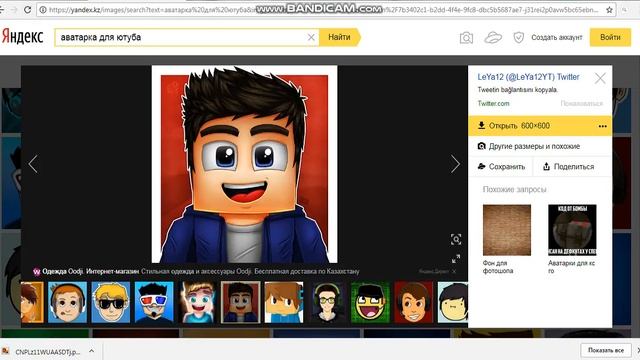Click the shield protection icon

(x=518, y=38)
